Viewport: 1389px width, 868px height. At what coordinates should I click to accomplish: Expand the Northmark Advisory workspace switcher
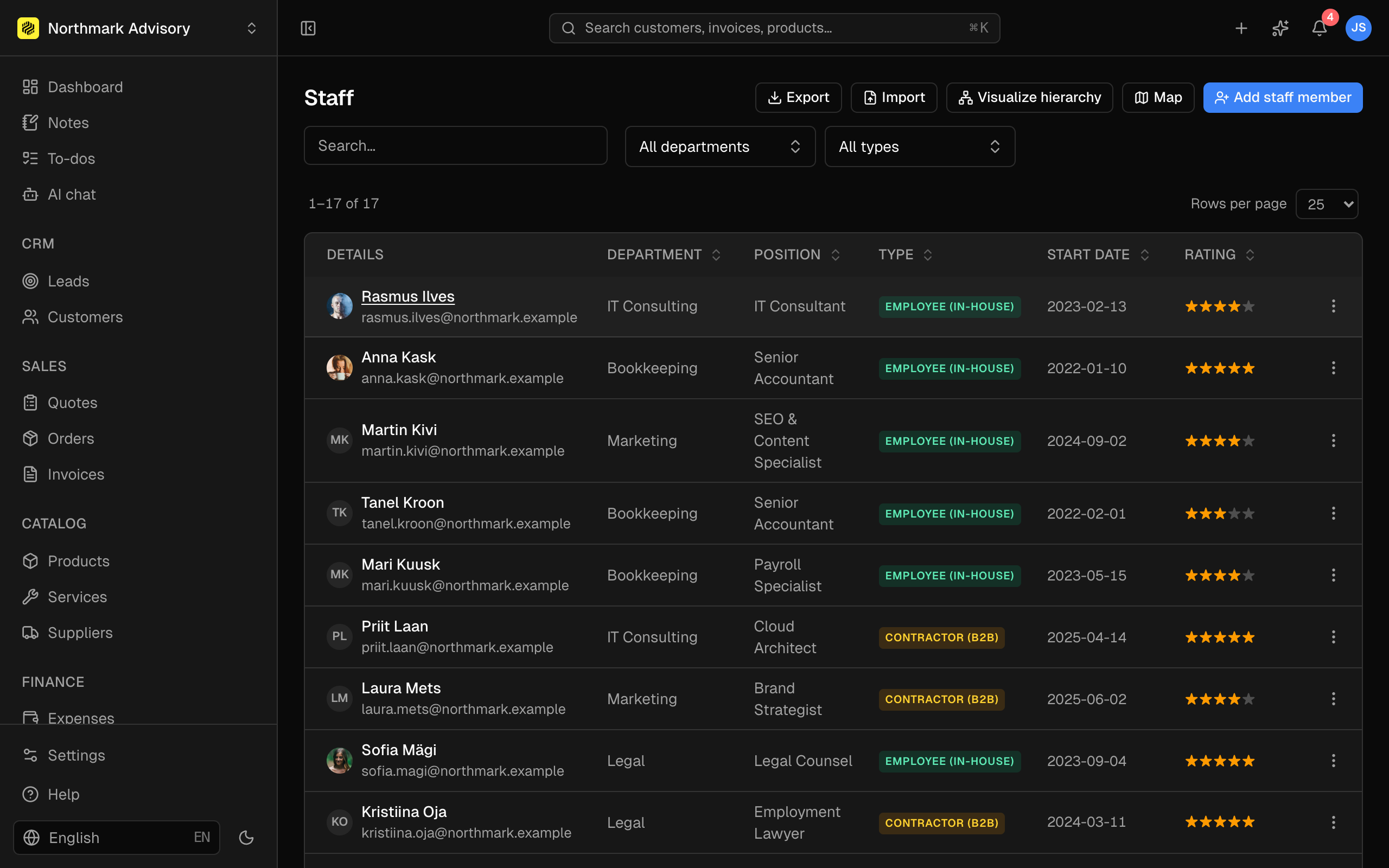(x=251, y=28)
